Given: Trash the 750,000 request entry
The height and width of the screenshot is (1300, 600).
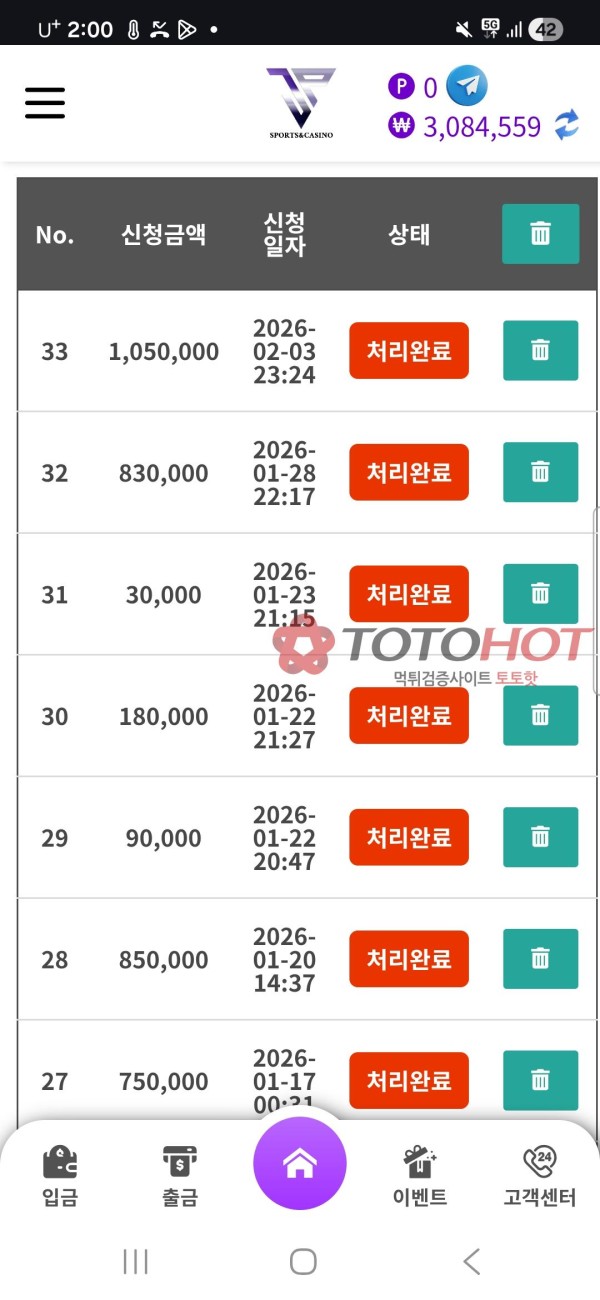Looking at the screenshot, I should coord(540,1080).
